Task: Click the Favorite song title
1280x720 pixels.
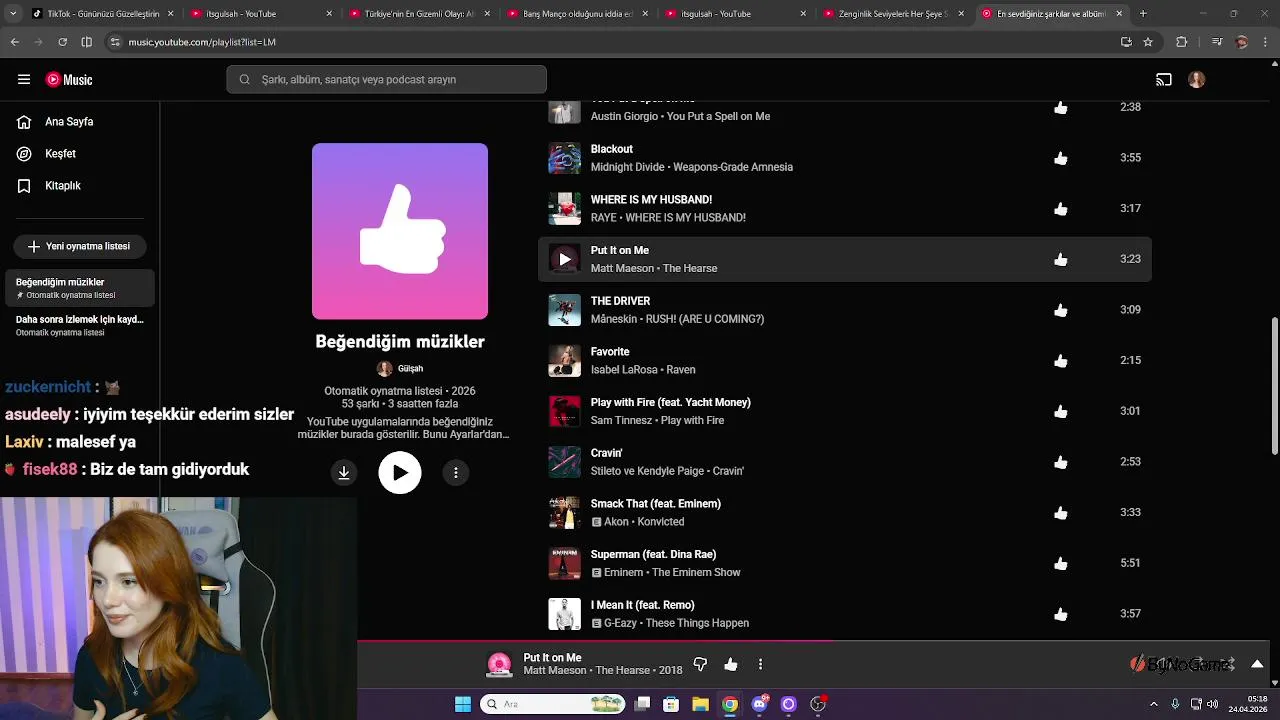Action: [610, 352]
